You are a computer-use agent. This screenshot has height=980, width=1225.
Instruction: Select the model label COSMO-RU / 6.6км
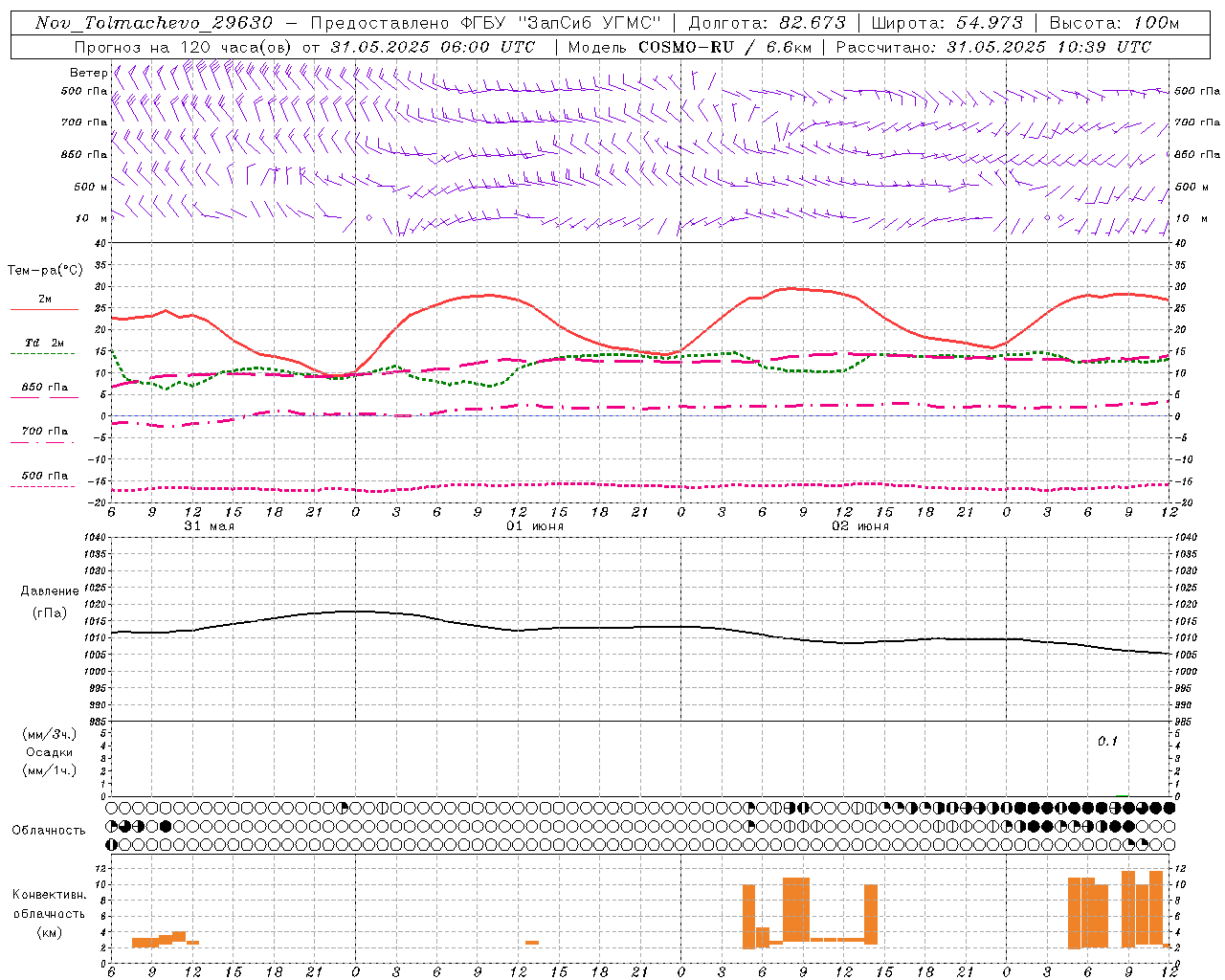(x=723, y=47)
